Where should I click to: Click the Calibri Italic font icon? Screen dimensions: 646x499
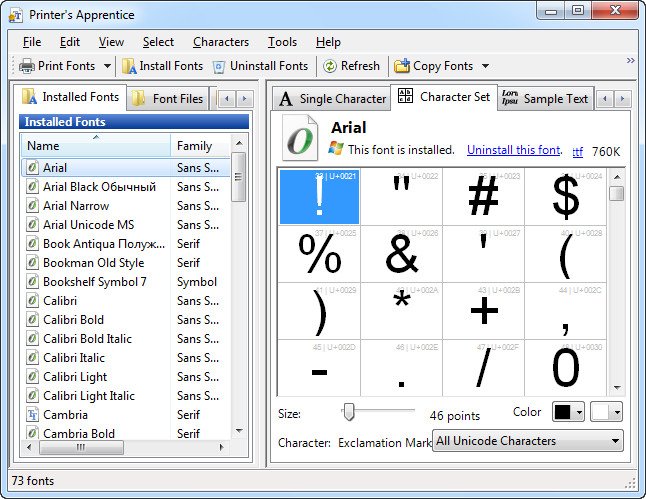click(x=32, y=357)
